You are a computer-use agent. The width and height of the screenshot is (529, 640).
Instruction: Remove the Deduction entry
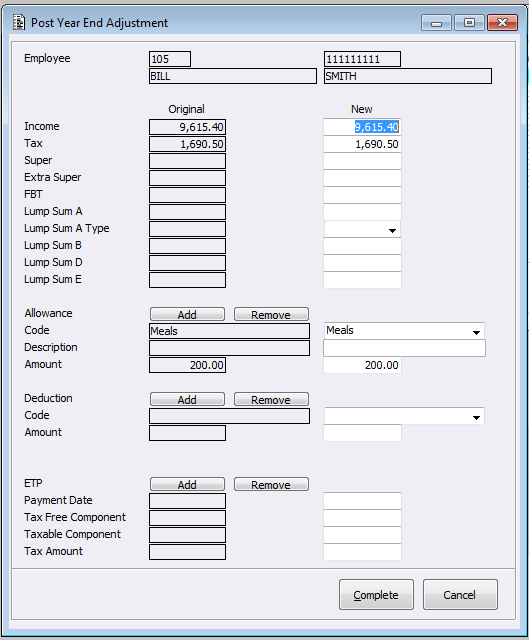coord(271,399)
